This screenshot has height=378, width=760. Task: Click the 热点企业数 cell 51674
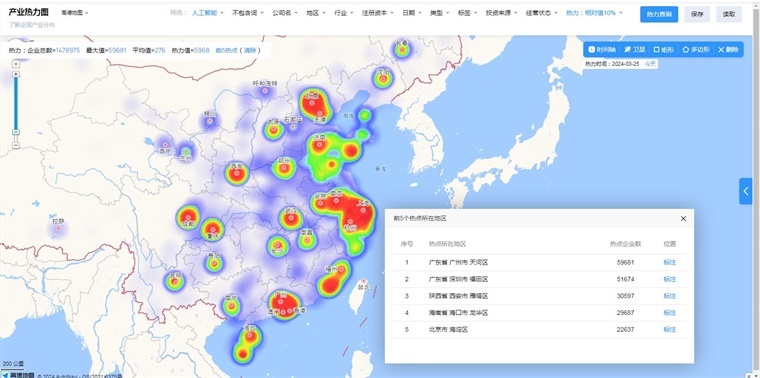pos(625,279)
